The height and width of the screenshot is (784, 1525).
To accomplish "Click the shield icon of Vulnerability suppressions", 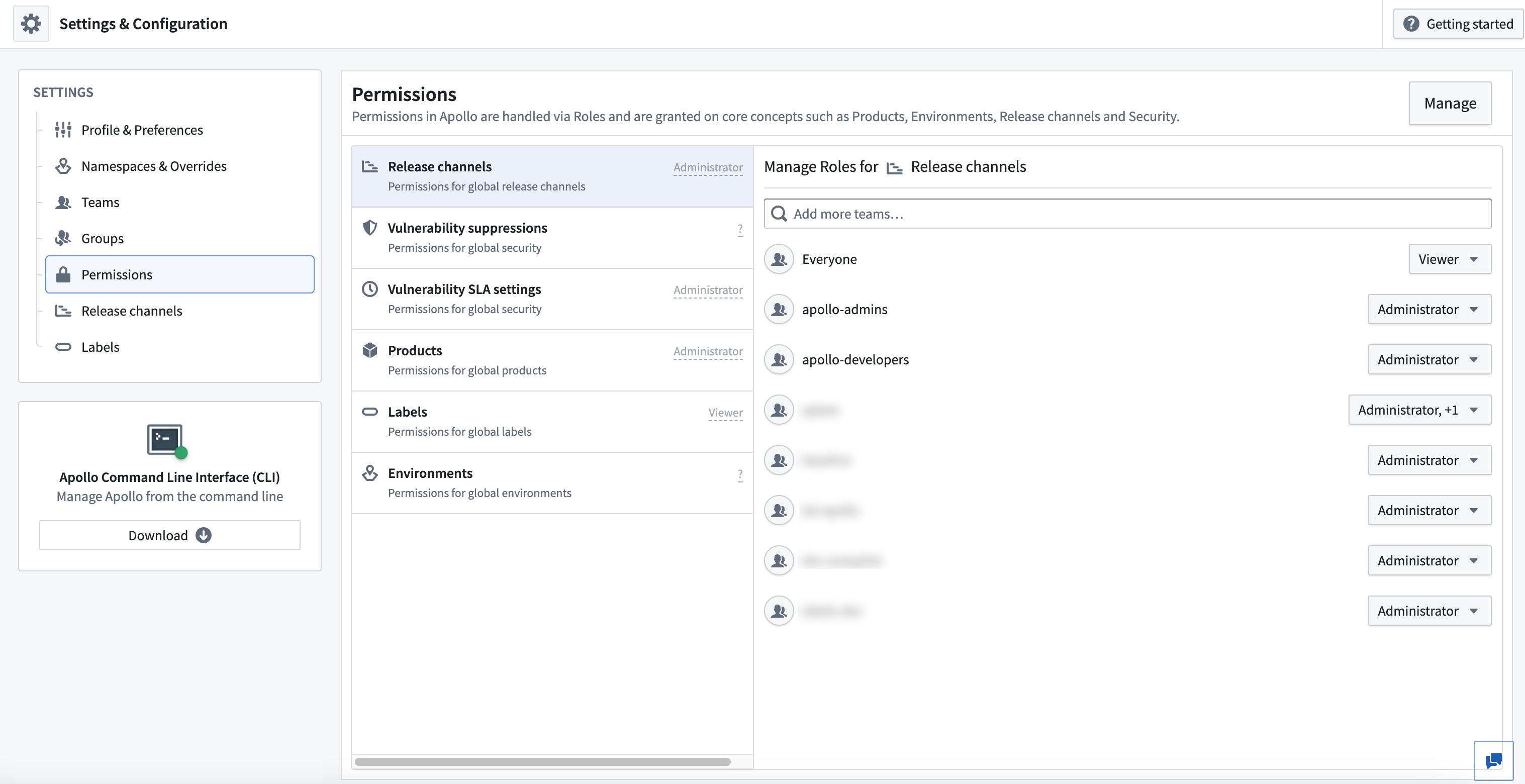I will point(370,228).
